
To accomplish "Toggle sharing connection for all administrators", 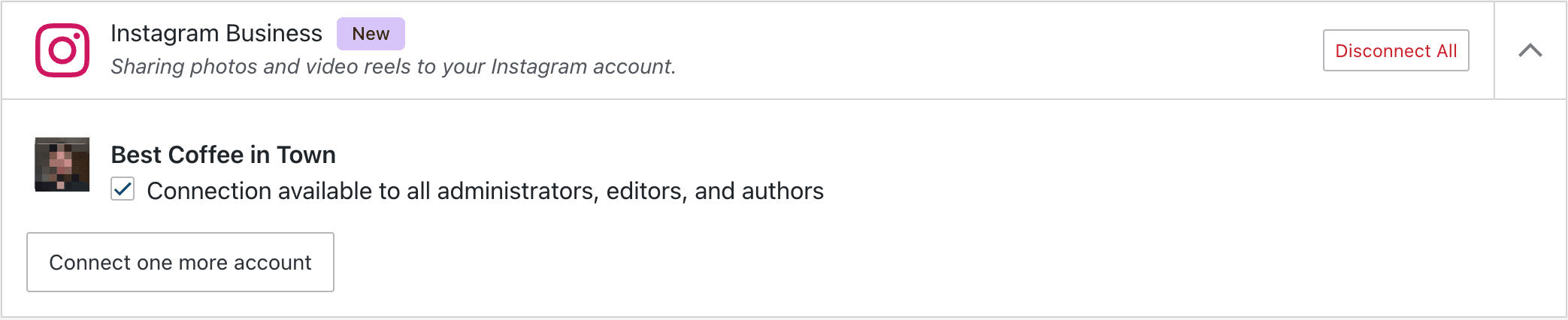I will point(123,189).
